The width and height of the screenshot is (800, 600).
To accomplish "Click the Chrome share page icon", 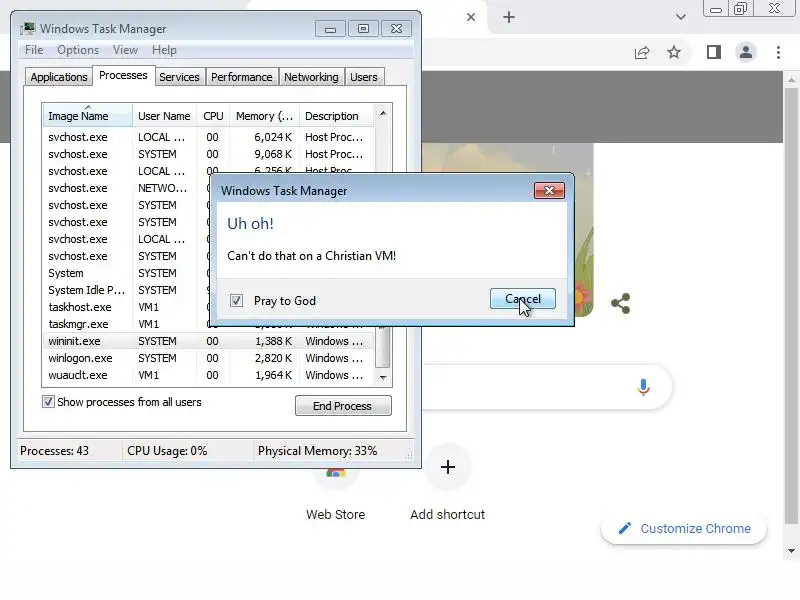I will pos(642,52).
